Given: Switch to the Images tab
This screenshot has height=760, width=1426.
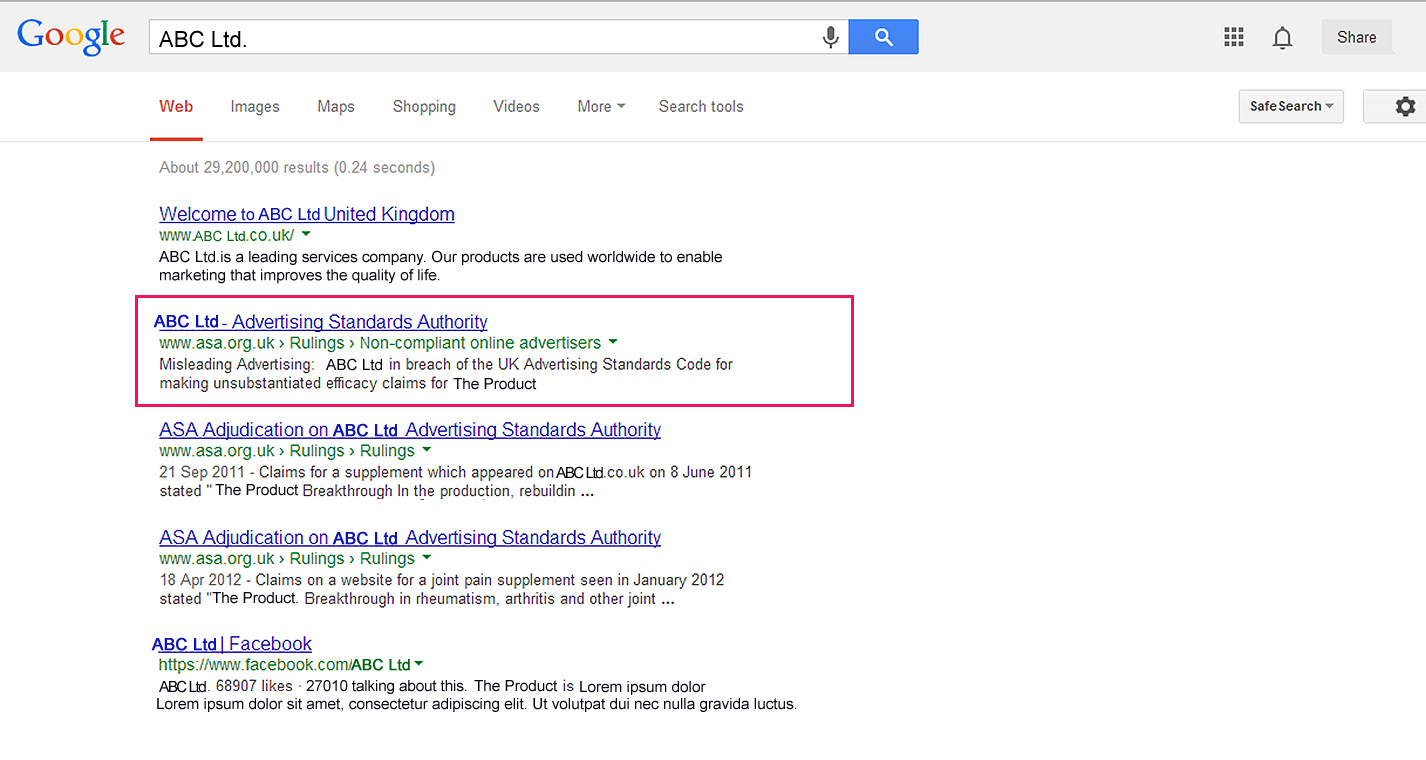Looking at the screenshot, I should click(255, 107).
